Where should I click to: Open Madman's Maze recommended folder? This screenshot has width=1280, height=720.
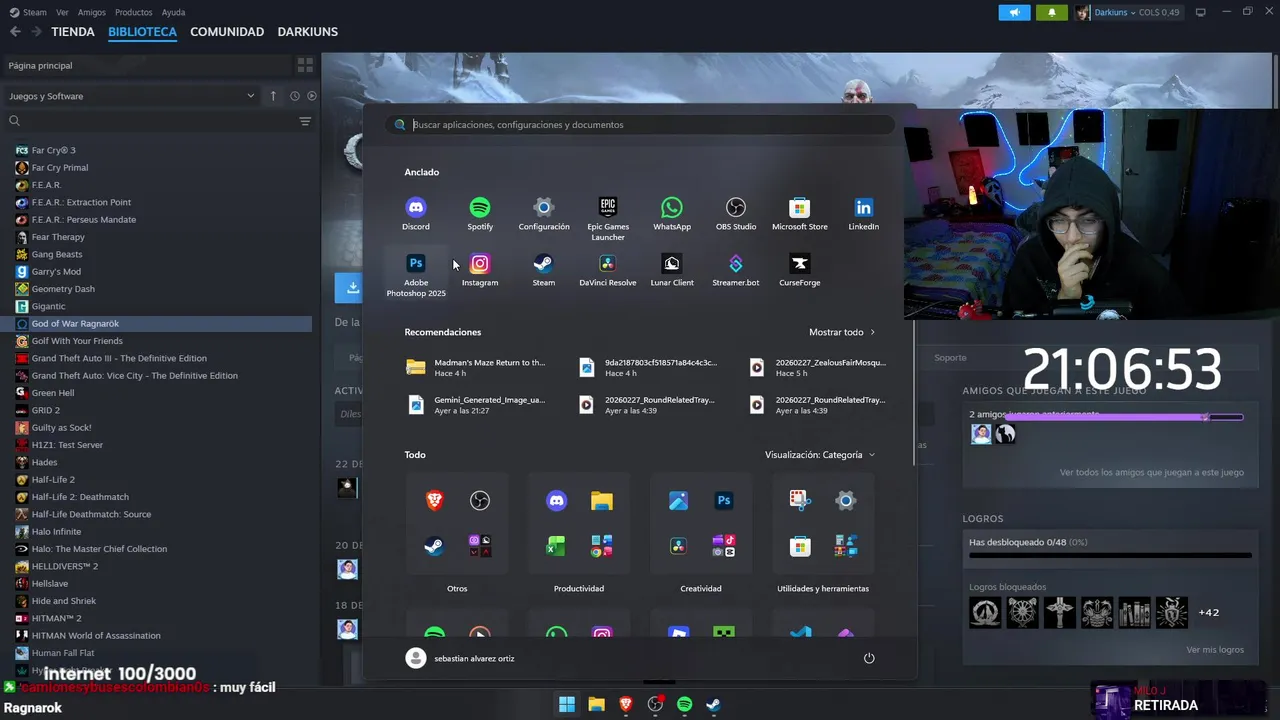point(477,367)
